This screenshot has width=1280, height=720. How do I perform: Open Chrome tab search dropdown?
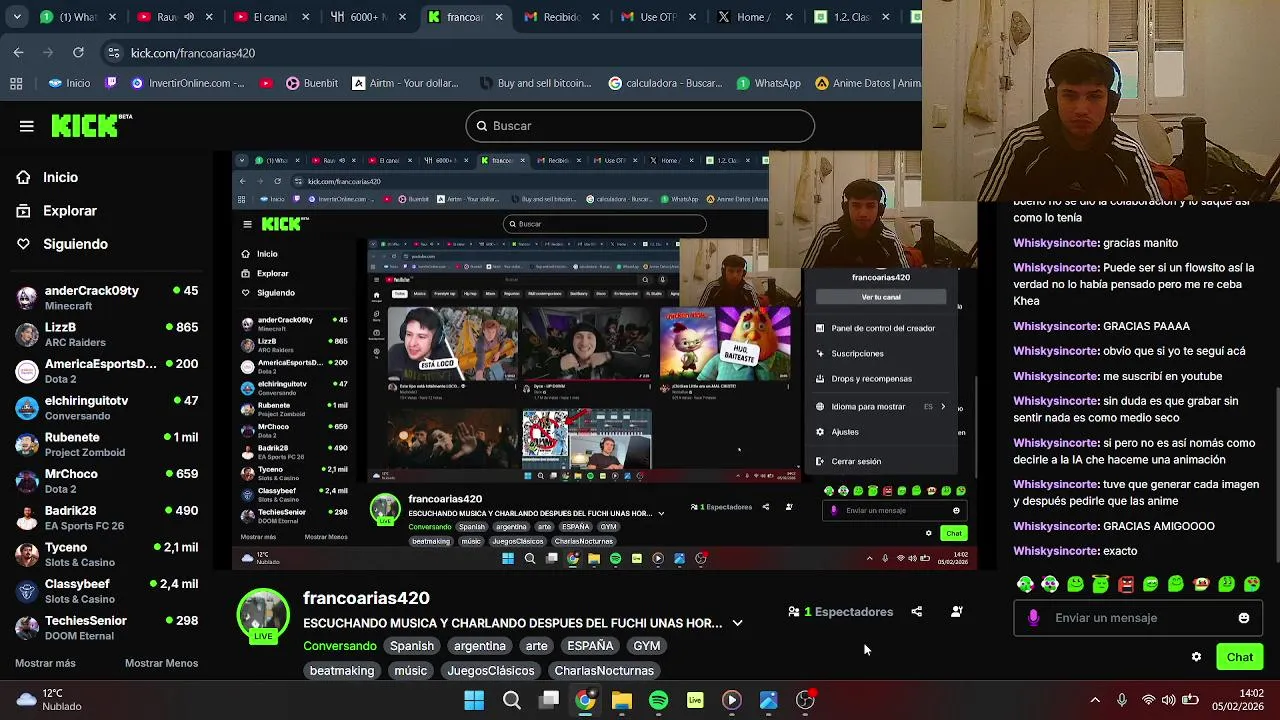pyautogui.click(x=19, y=17)
